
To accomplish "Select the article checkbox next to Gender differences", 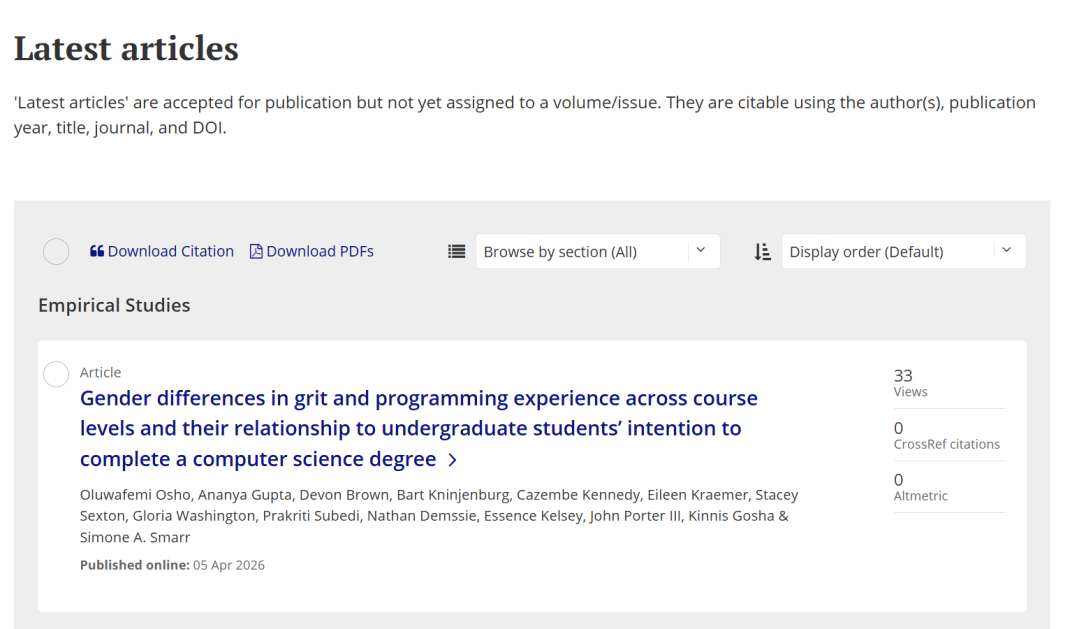I will tap(56, 374).
